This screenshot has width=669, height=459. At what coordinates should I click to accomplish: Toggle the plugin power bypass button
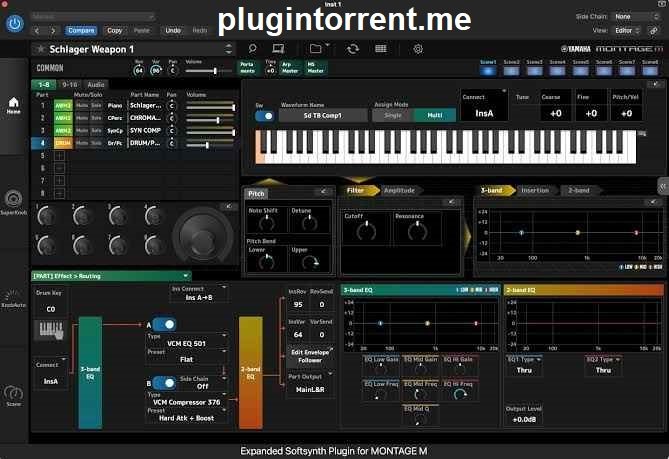click(x=14, y=24)
